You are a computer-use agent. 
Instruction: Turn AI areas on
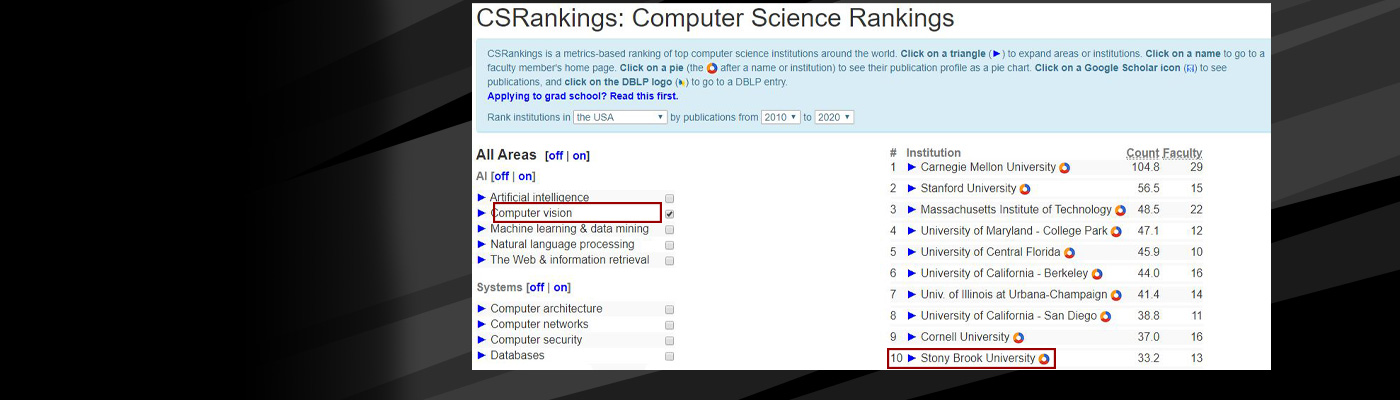[525, 177]
